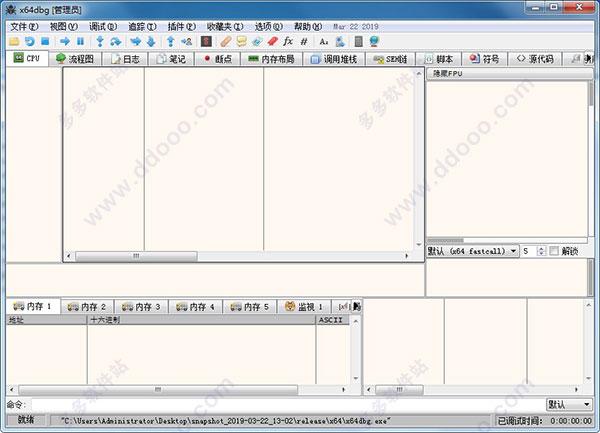Open the 帮助 menu
The width and height of the screenshot is (600, 433).
308,27
